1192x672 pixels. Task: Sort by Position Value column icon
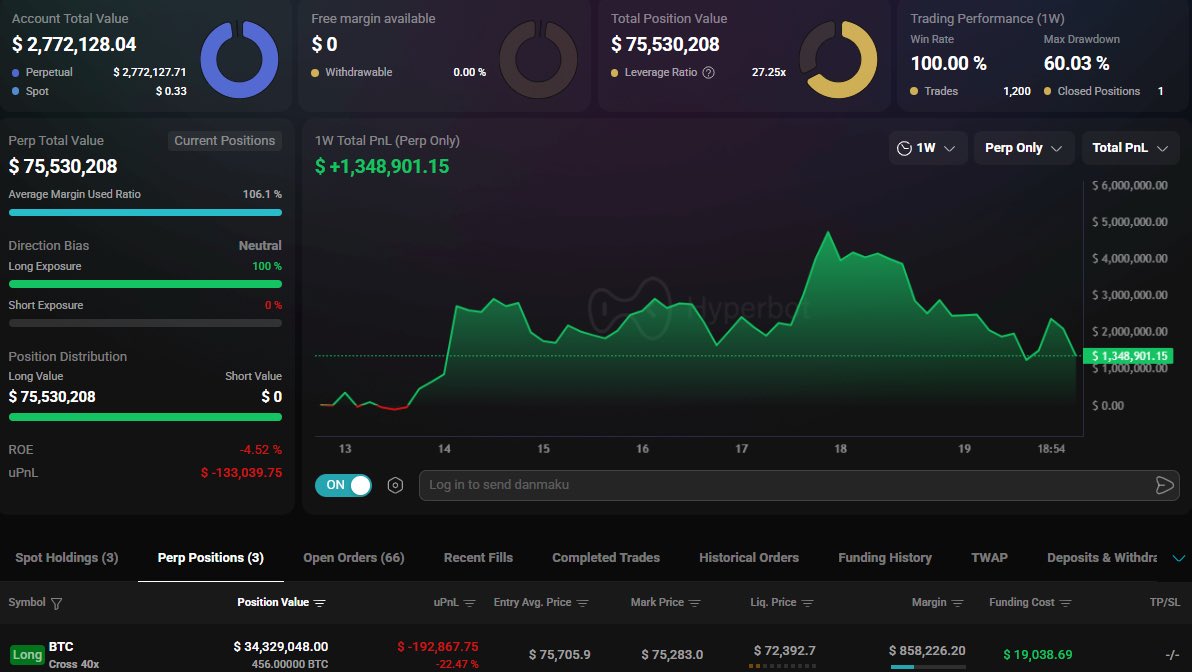319,603
